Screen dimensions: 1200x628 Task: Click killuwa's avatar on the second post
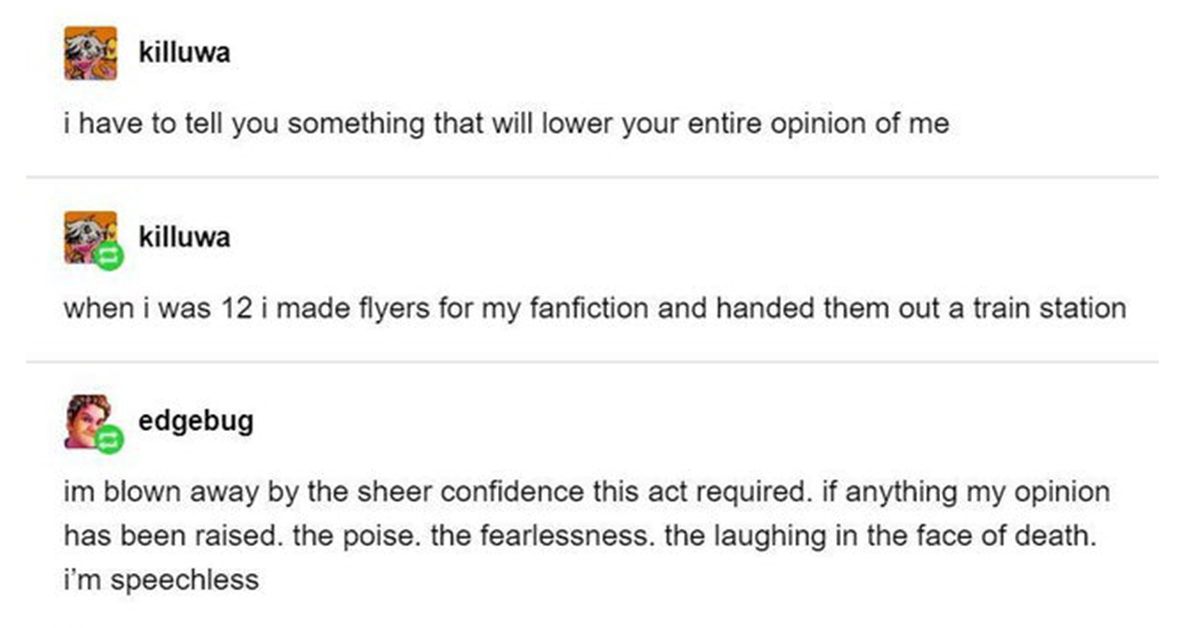tap(89, 238)
